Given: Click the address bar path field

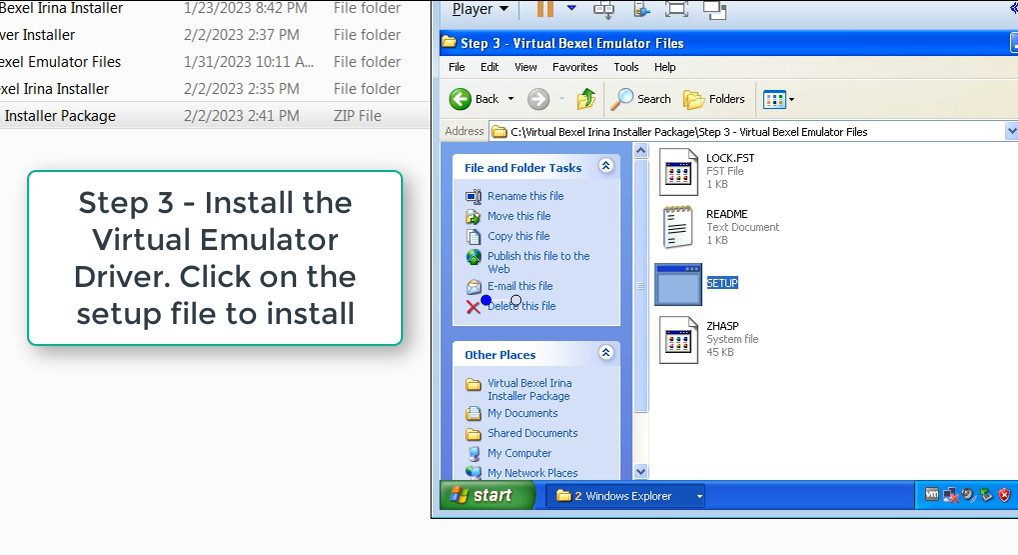Looking at the screenshot, I should [747, 132].
